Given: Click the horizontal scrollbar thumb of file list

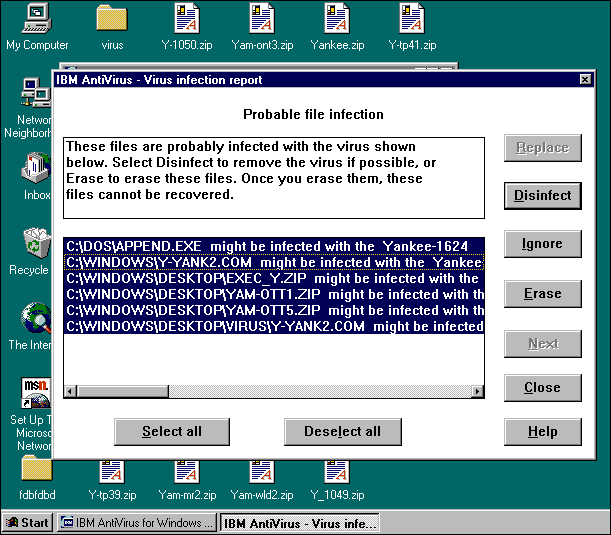Looking at the screenshot, I should coord(123,391).
